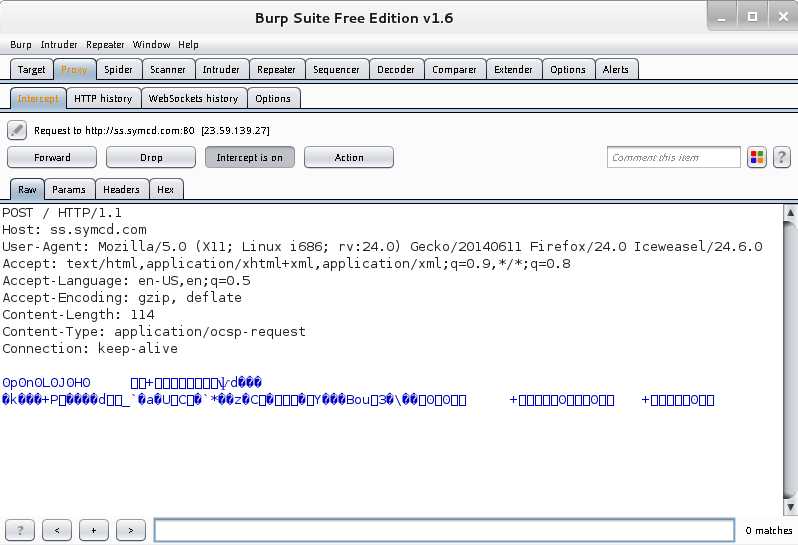Open the Intruder menu in menu bar
Image resolution: width=798 pixels, height=545 pixels.
(59, 45)
